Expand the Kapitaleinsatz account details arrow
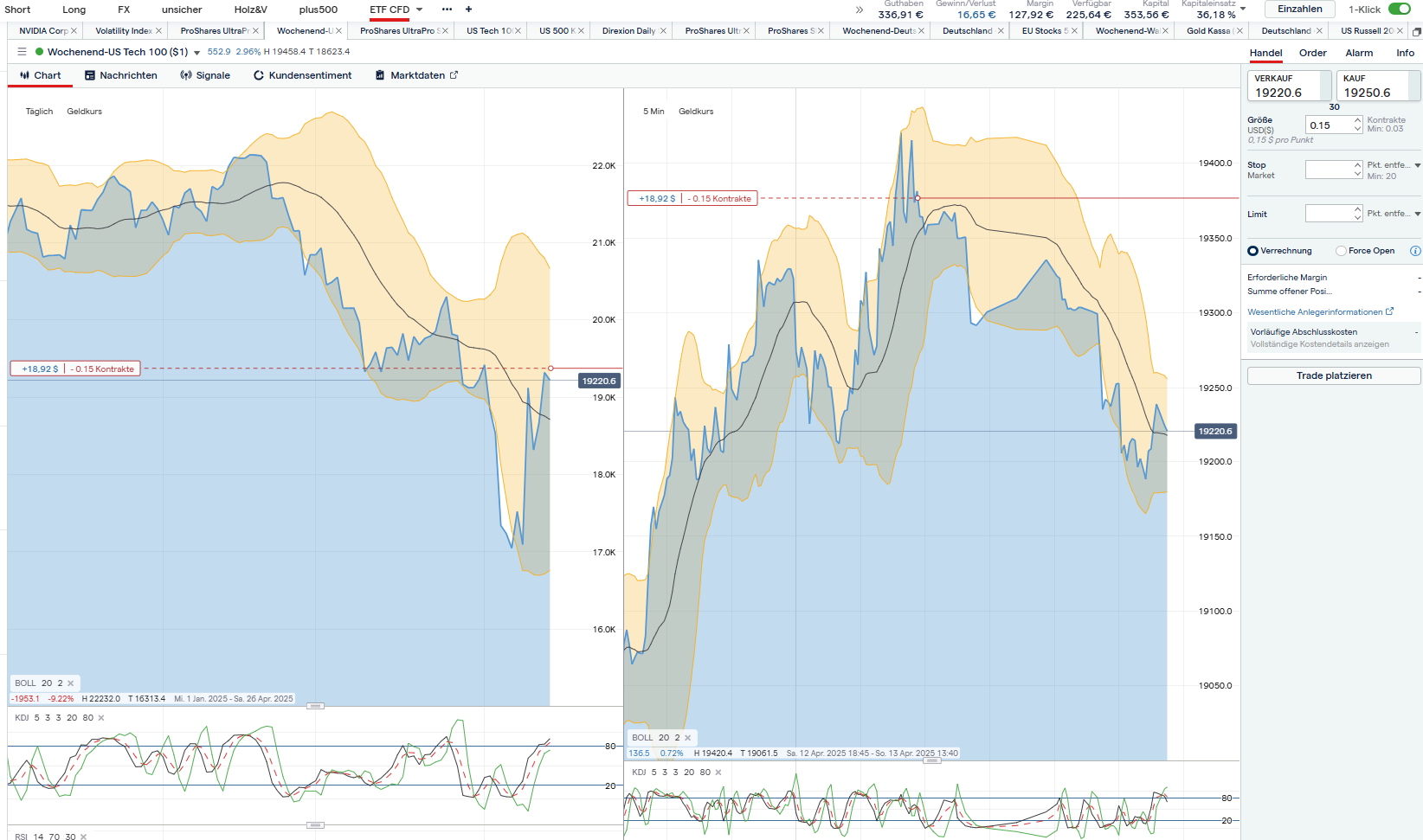Viewport: 1423px width, 840px height. pos(1243,9)
